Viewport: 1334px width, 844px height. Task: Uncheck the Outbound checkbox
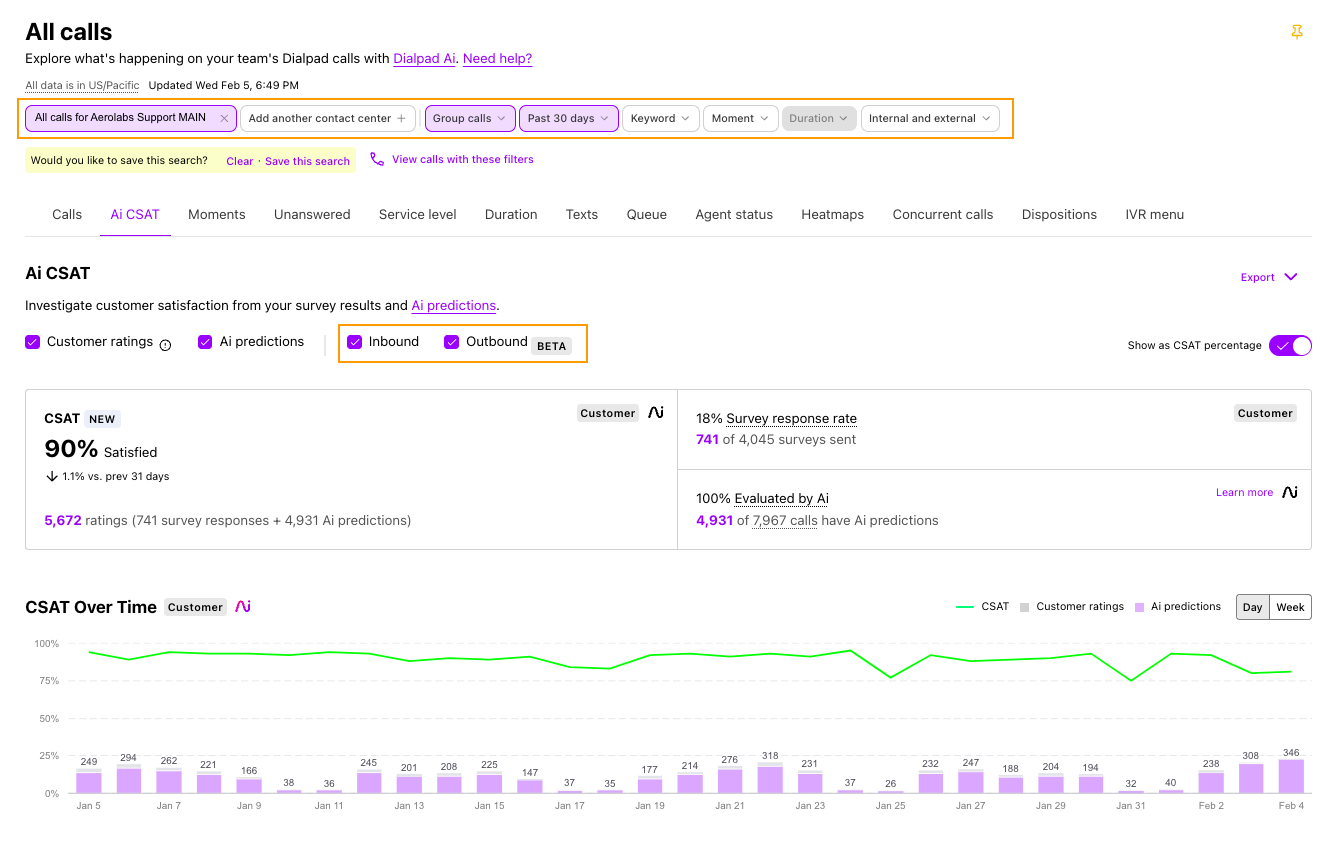coord(452,342)
